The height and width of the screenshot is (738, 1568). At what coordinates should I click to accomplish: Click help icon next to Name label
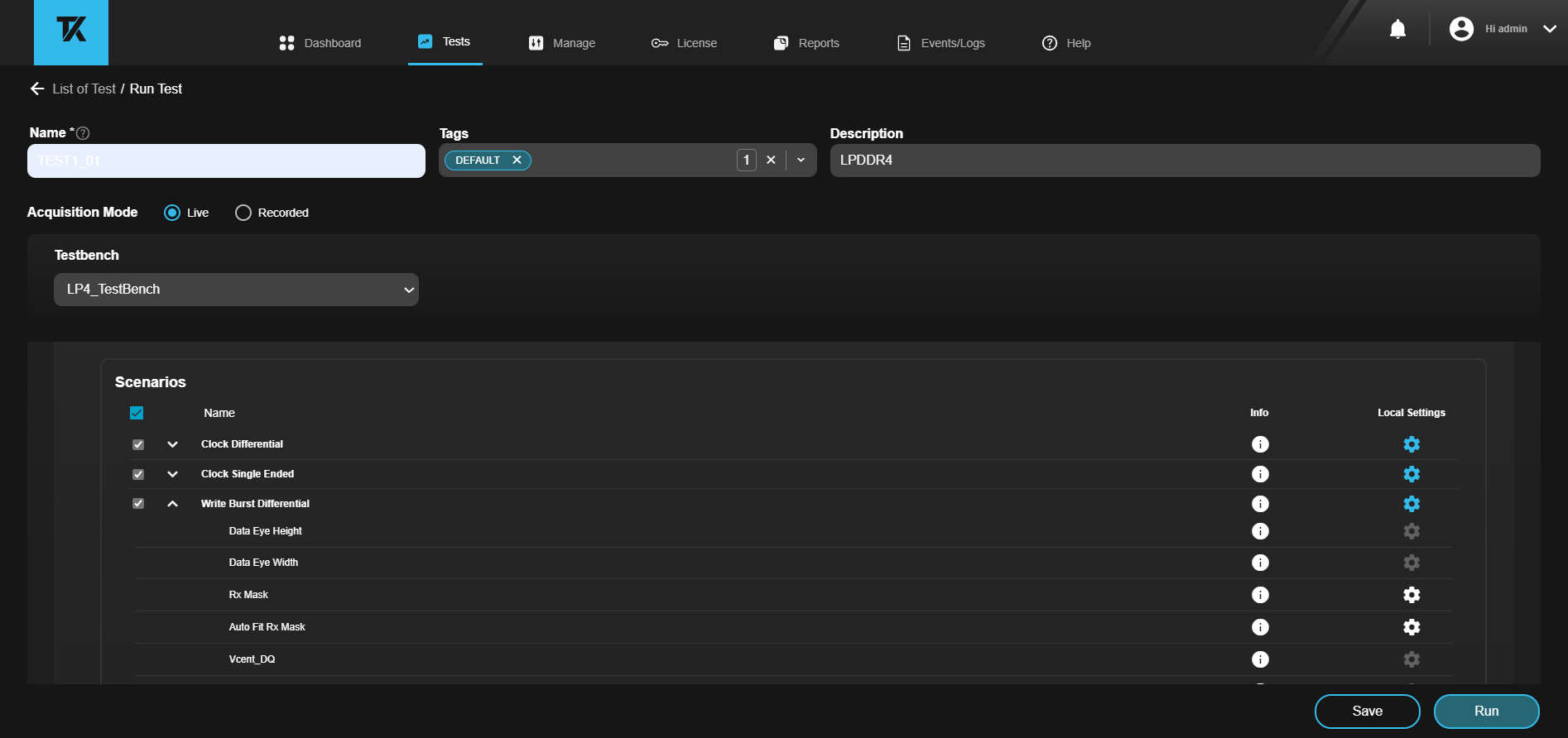point(83,133)
